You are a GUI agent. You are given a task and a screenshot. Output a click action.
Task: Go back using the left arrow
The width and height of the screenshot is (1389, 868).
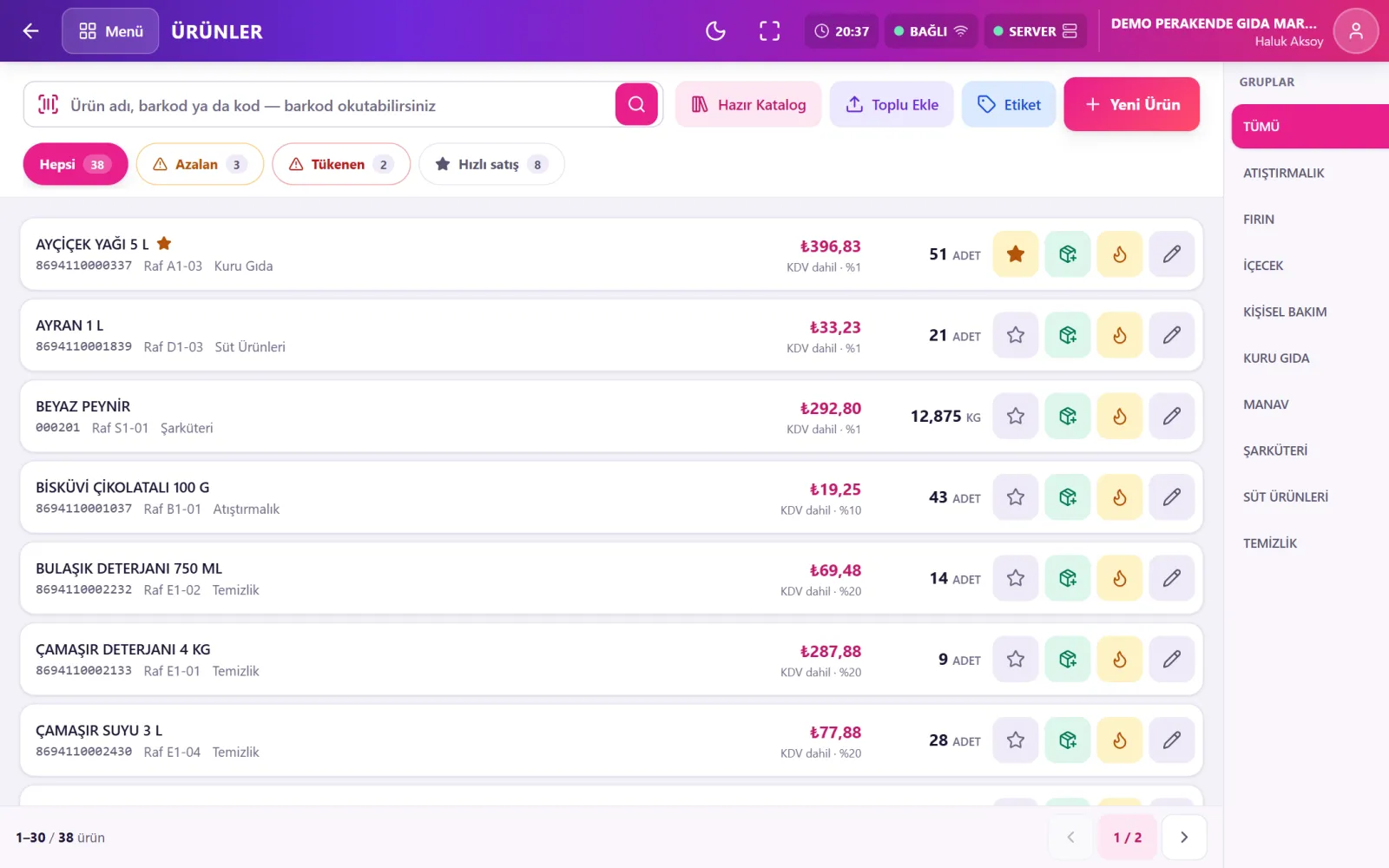point(30,31)
